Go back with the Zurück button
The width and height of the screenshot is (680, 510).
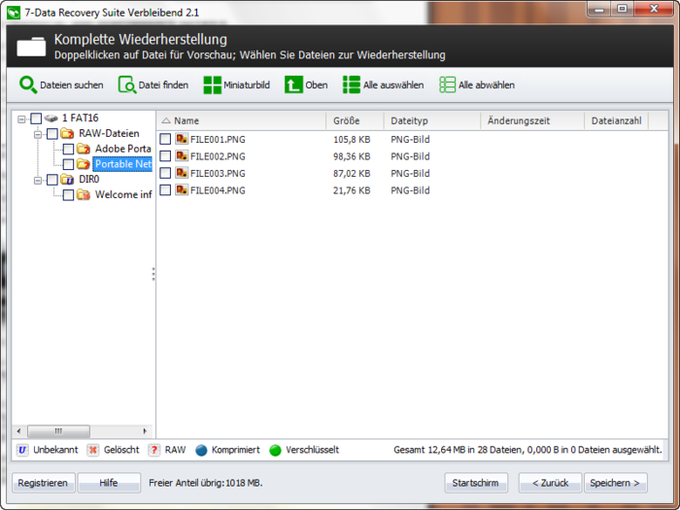point(550,483)
